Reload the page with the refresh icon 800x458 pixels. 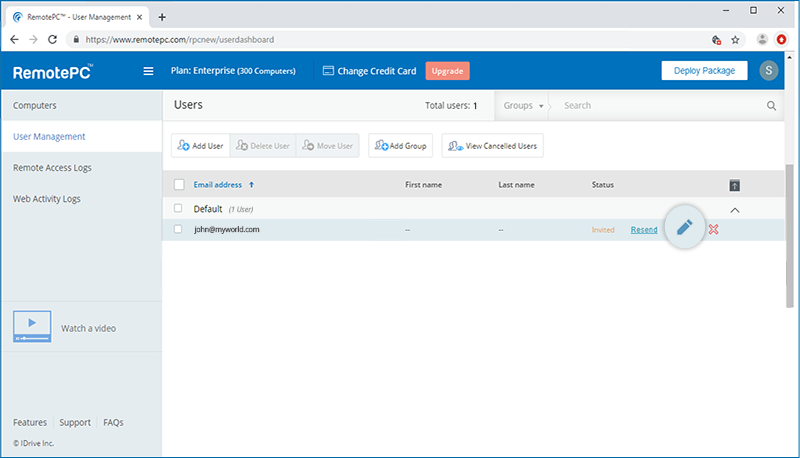point(52,39)
